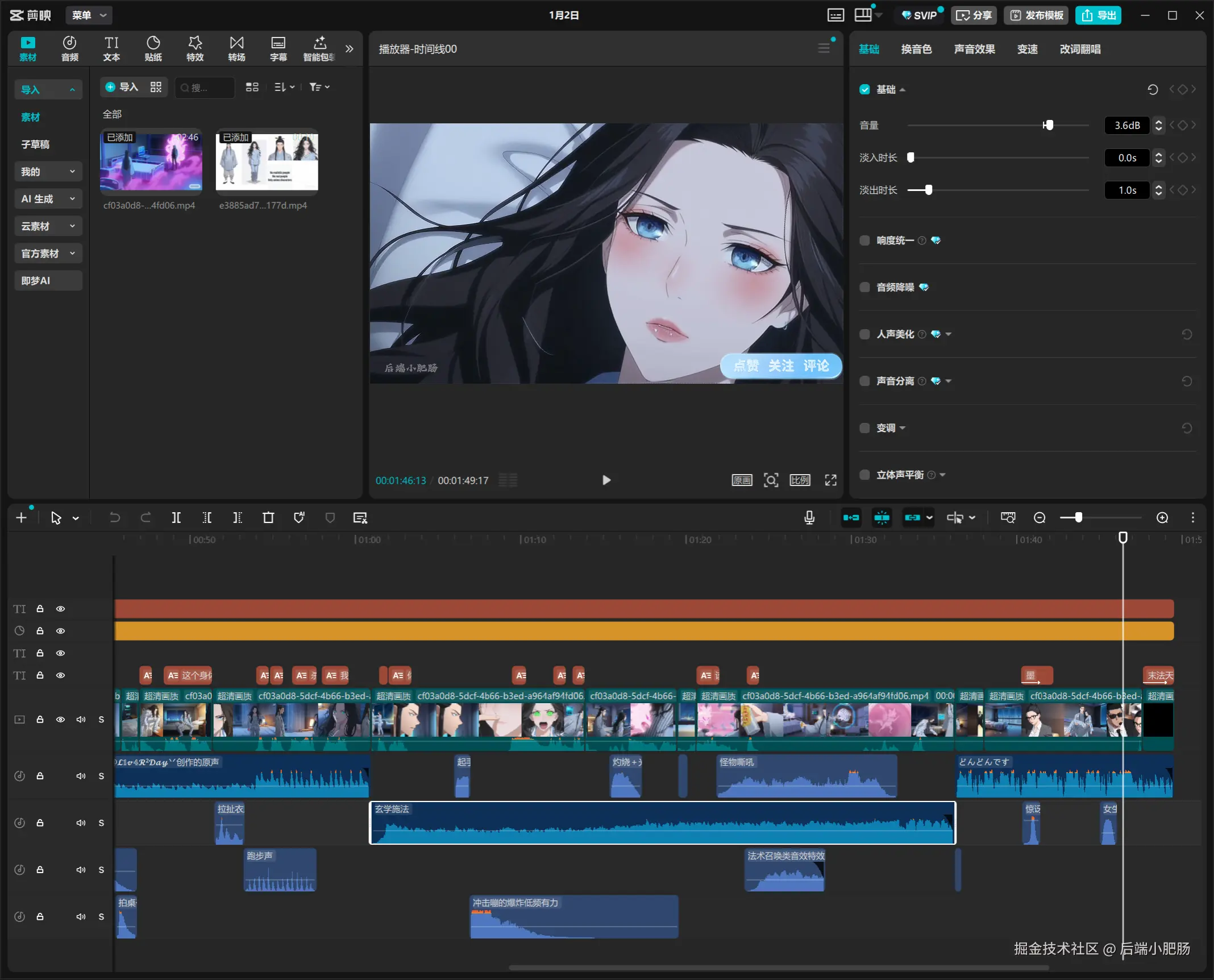The height and width of the screenshot is (980, 1214).
Task: Open the 贴纸 stickers panel
Action: point(153,48)
